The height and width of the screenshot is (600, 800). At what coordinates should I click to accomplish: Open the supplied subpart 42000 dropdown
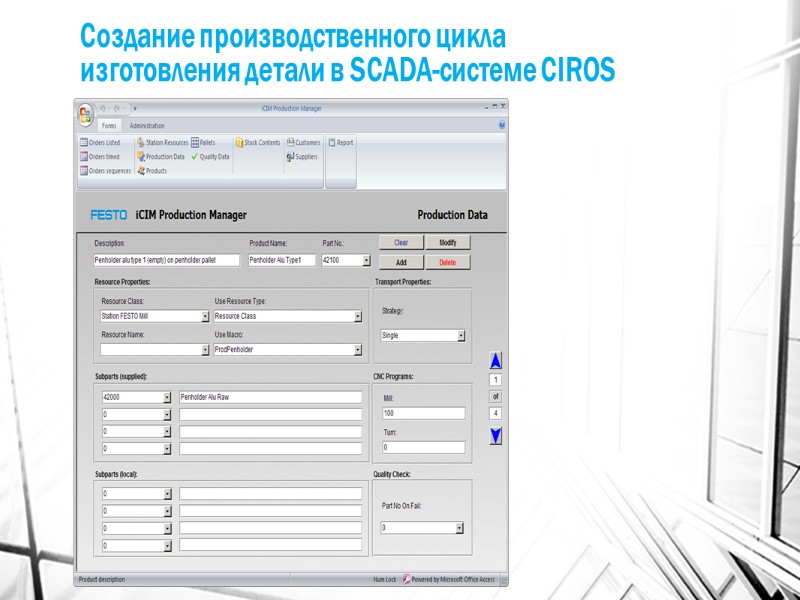pos(167,397)
